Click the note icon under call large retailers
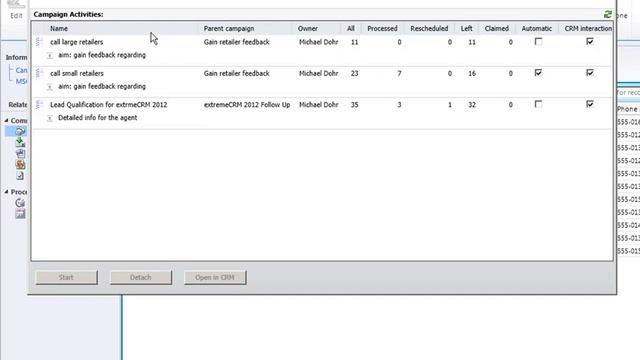The width and height of the screenshot is (640, 360). click(50, 55)
